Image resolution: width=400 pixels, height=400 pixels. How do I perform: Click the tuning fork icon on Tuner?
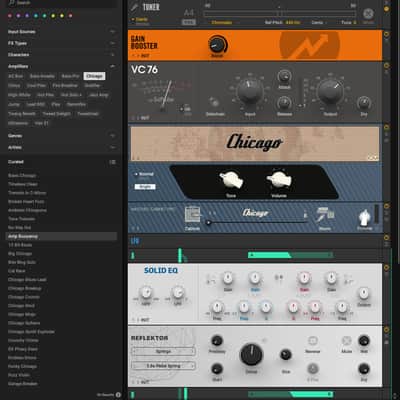point(134,7)
